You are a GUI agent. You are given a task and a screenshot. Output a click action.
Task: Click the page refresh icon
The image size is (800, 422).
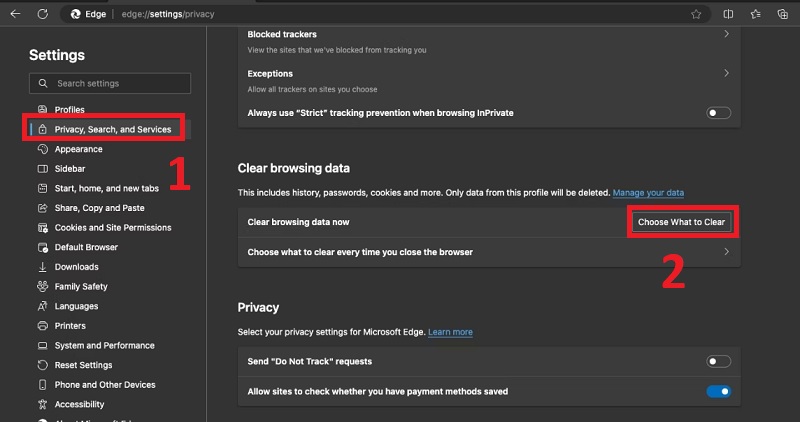[42, 14]
